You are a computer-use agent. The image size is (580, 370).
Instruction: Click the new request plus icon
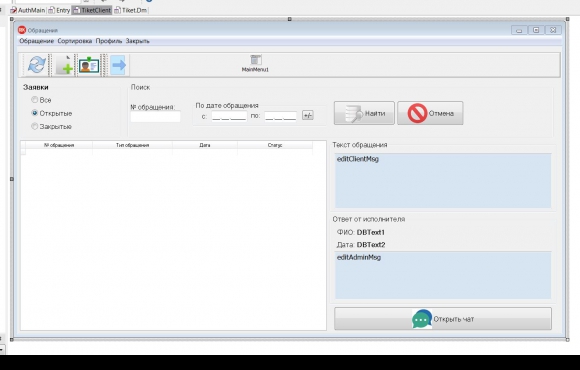(64, 65)
